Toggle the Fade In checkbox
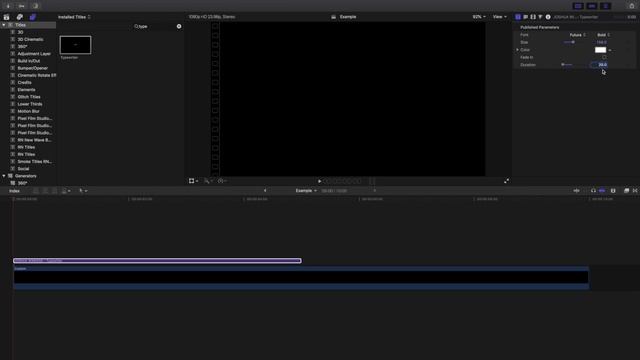The width and height of the screenshot is (640, 360). 604,58
